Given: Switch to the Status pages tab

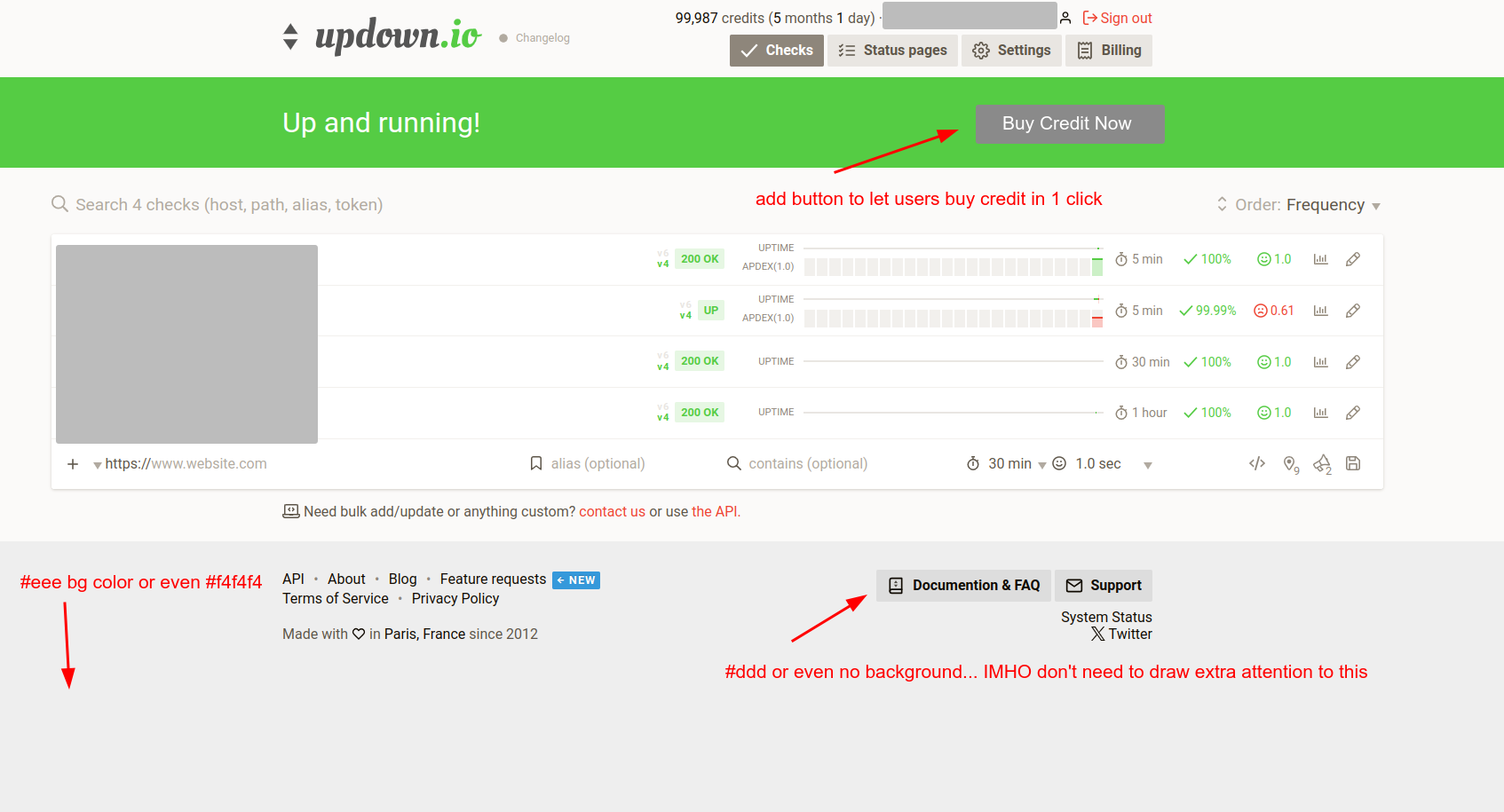Looking at the screenshot, I should (x=892, y=51).
